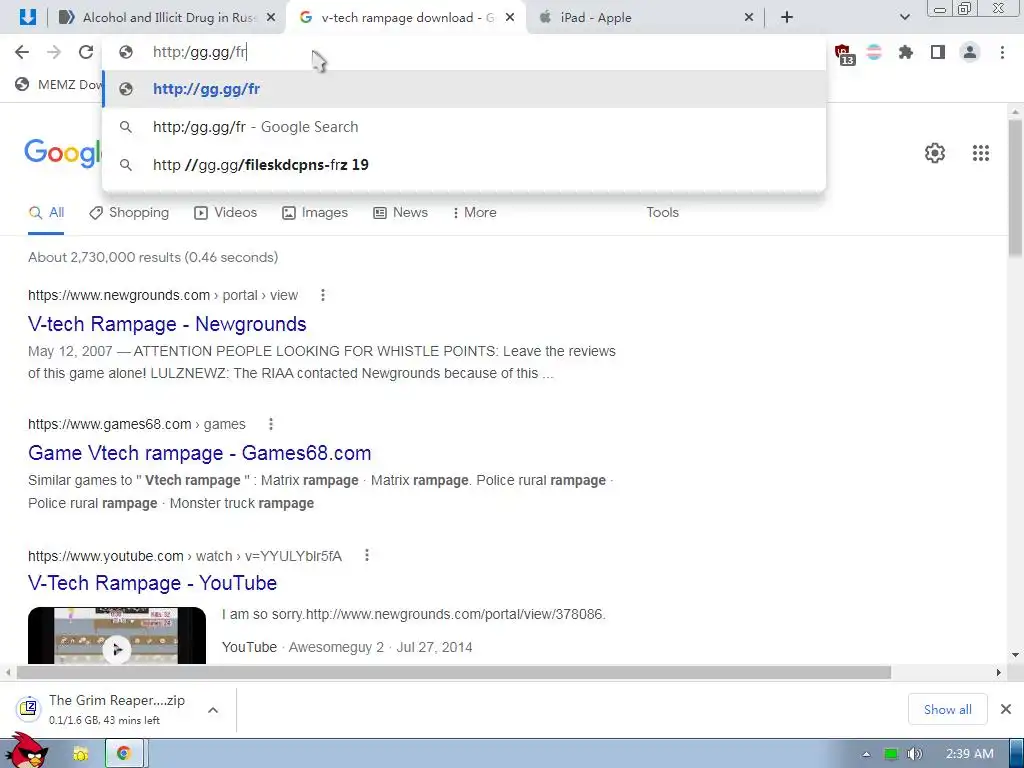The width and height of the screenshot is (1024, 768).
Task: Open the Google apps grid
Action: click(981, 153)
